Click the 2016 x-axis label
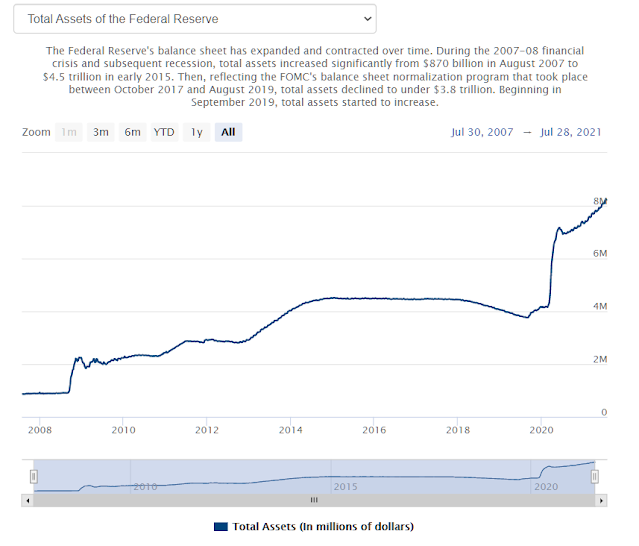Image resolution: width=639 pixels, height=546 pixels. point(374,430)
